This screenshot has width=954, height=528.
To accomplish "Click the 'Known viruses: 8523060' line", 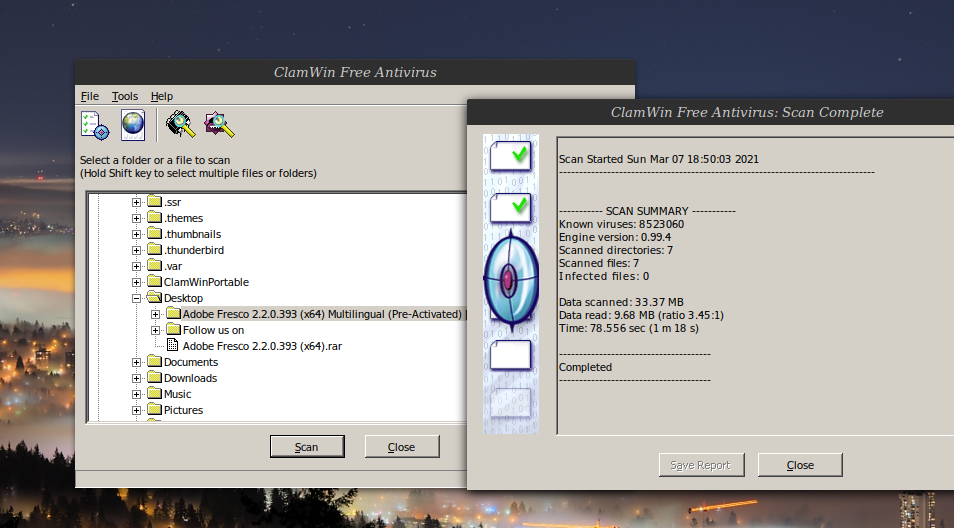I will [621, 224].
